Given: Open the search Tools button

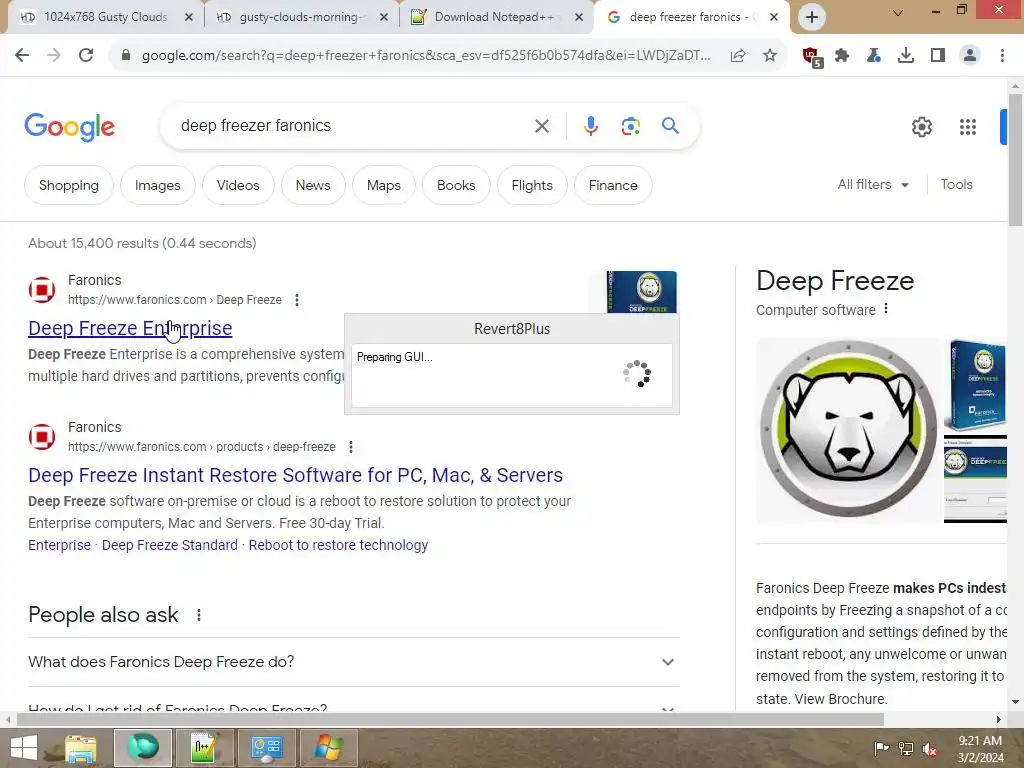Looking at the screenshot, I should point(956,185).
